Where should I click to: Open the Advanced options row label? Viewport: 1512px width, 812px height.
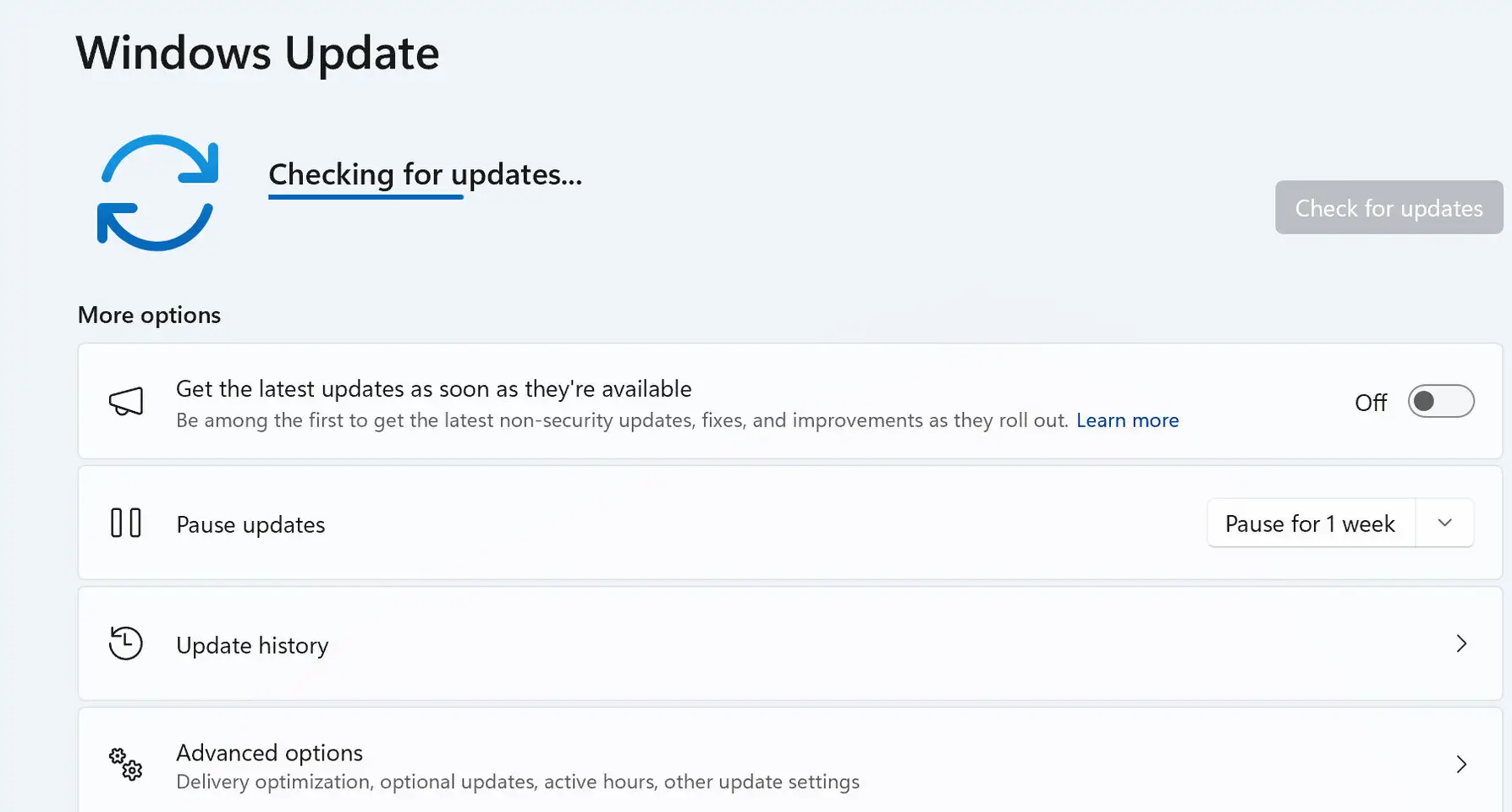pyautogui.click(x=269, y=753)
